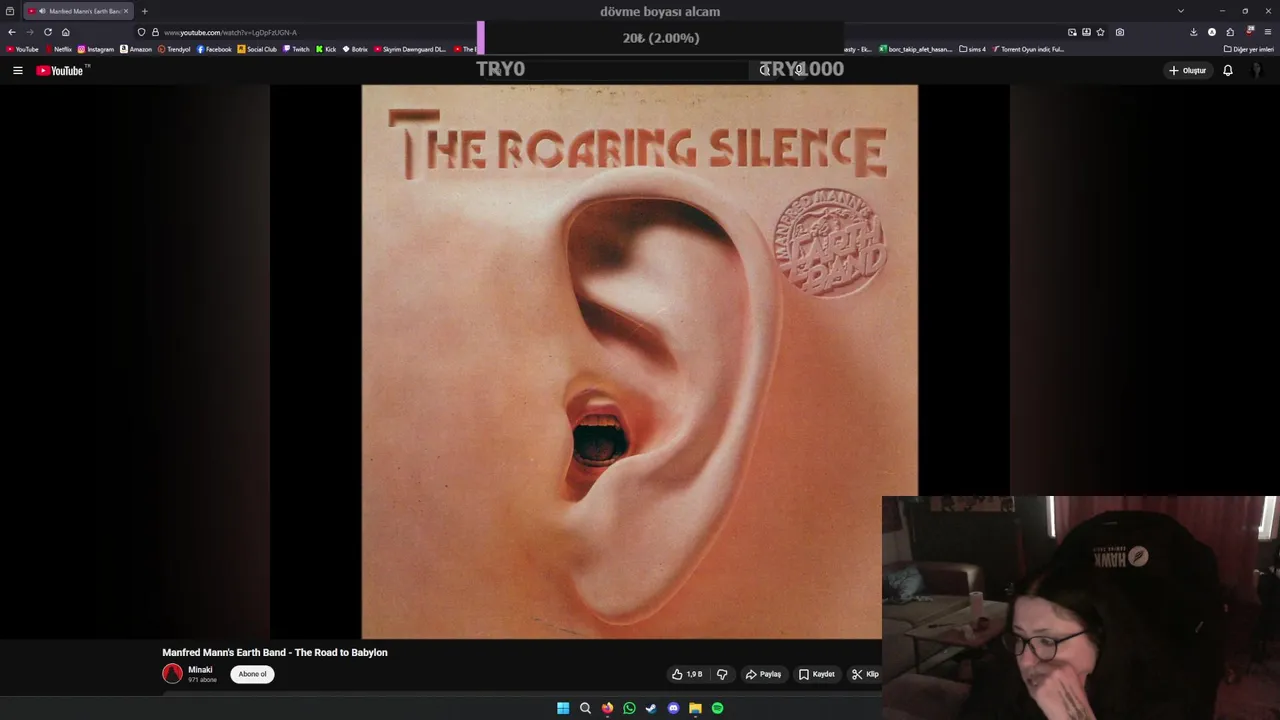Open the sims 4 bookmark folder
The width and height of the screenshot is (1280, 720).
(972, 49)
